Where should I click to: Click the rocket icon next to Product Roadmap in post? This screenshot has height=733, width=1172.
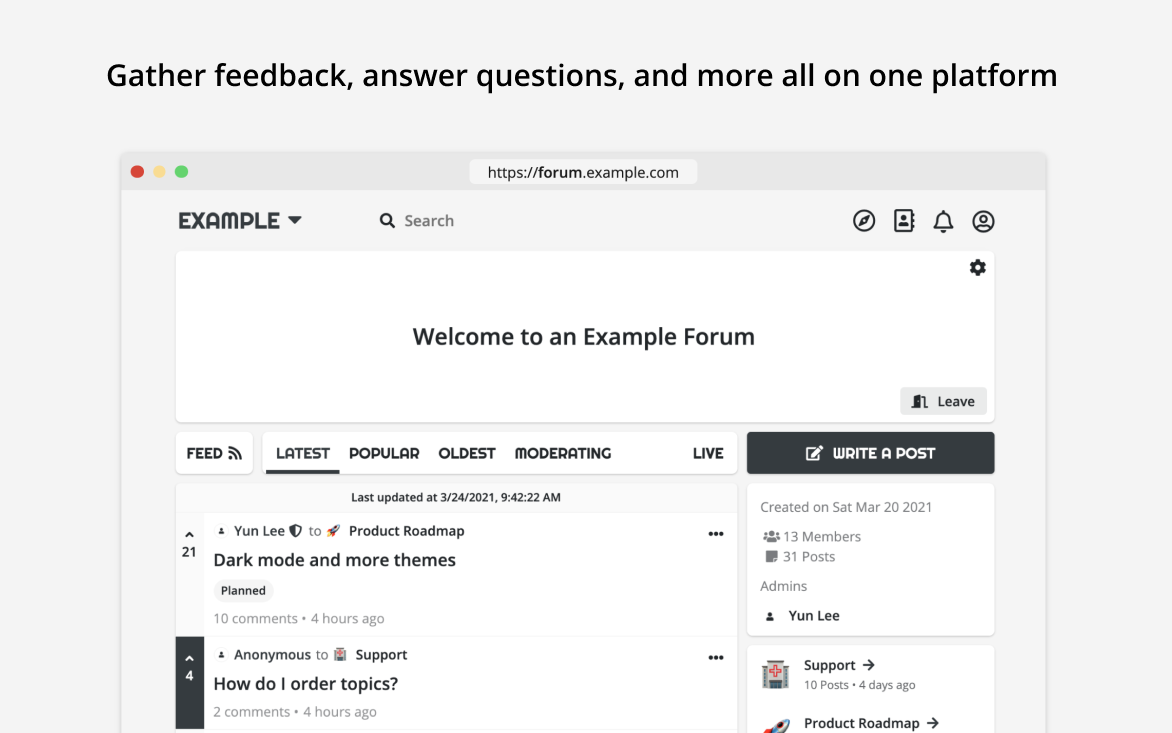point(333,531)
